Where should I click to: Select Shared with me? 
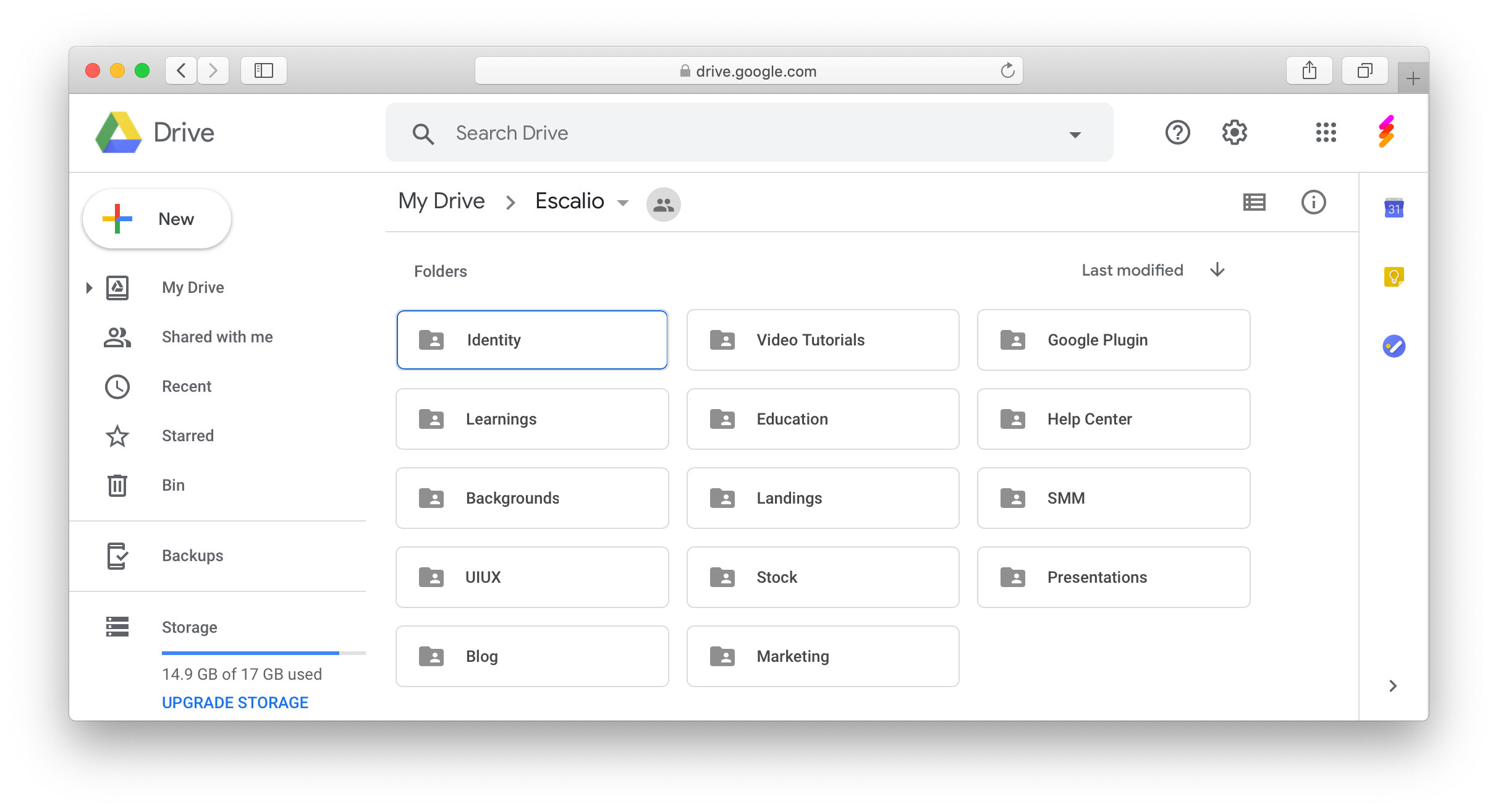tap(218, 337)
